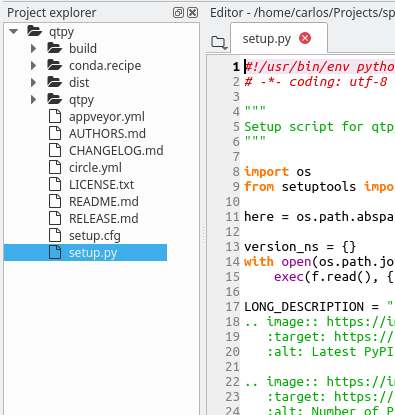Click the circle.yml file icon

click(55, 167)
